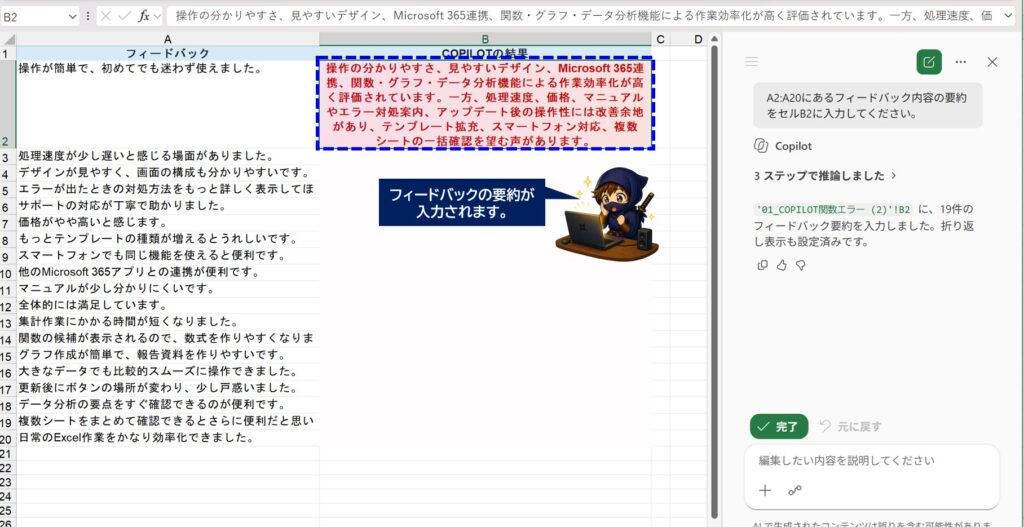Select cell スマートフォンでも同じ機能を使えると便利です。
1024x527 pixels.
click(x=168, y=256)
